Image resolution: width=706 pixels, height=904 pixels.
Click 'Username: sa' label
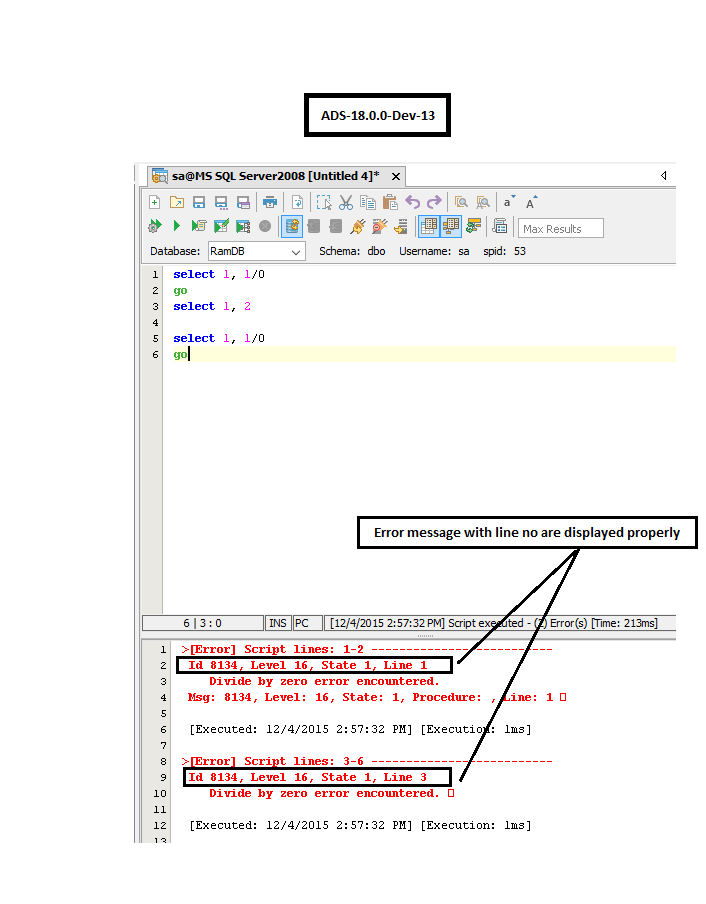434,251
